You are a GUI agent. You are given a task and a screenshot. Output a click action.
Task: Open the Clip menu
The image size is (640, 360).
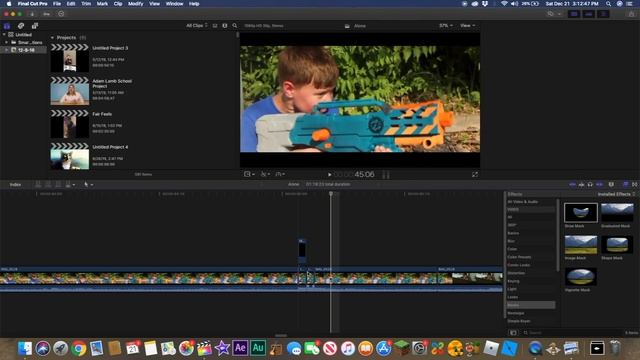point(118,4)
